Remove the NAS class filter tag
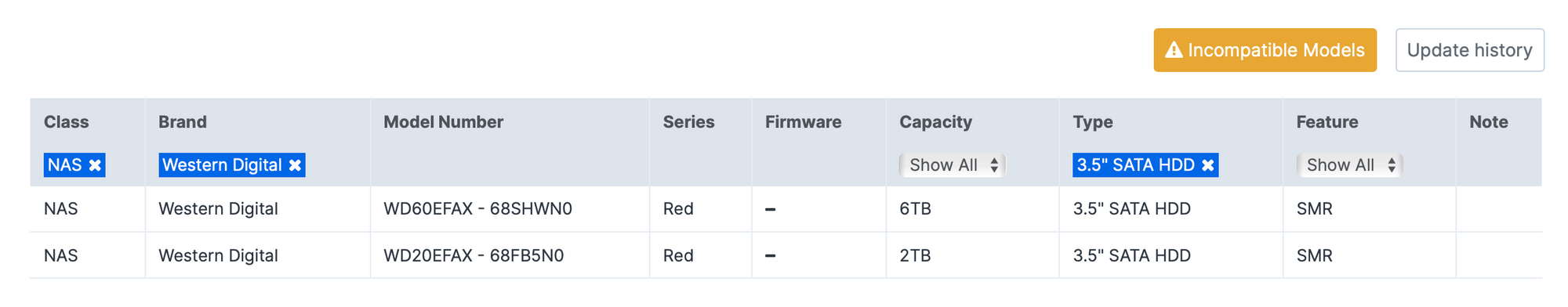The height and width of the screenshot is (307, 1568). tap(95, 165)
